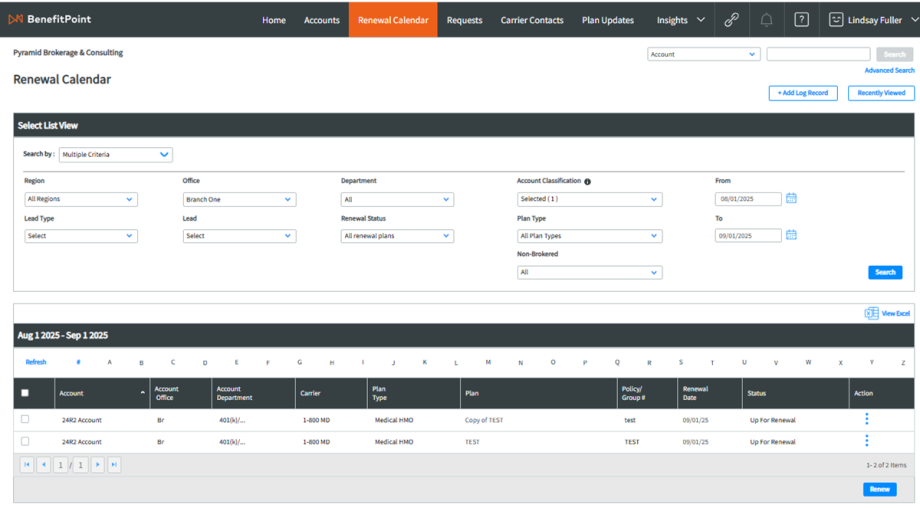Open the quick links chain icon
Image resolution: width=920 pixels, height=508 pixels.
[x=731, y=20]
